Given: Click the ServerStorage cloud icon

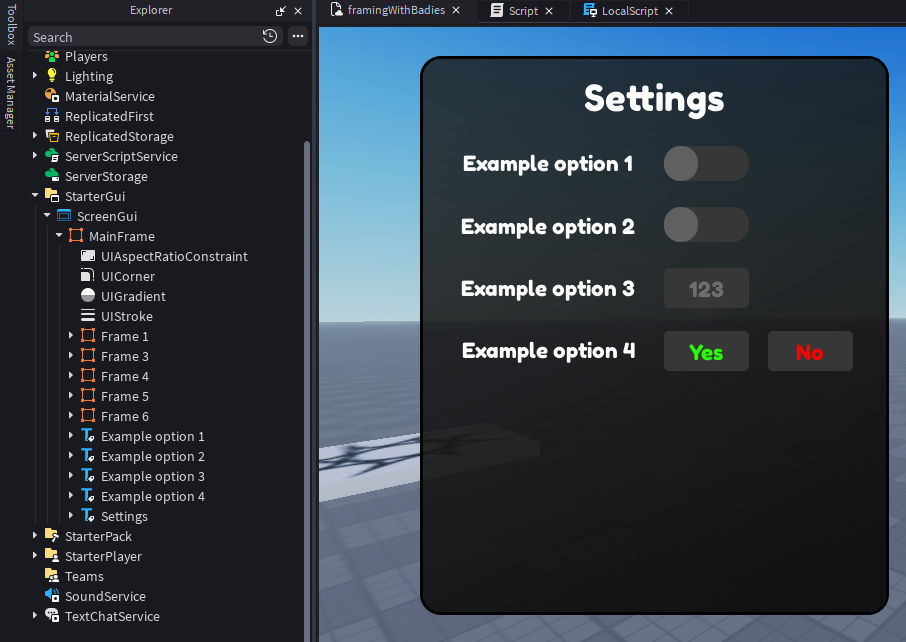Looking at the screenshot, I should (x=52, y=176).
